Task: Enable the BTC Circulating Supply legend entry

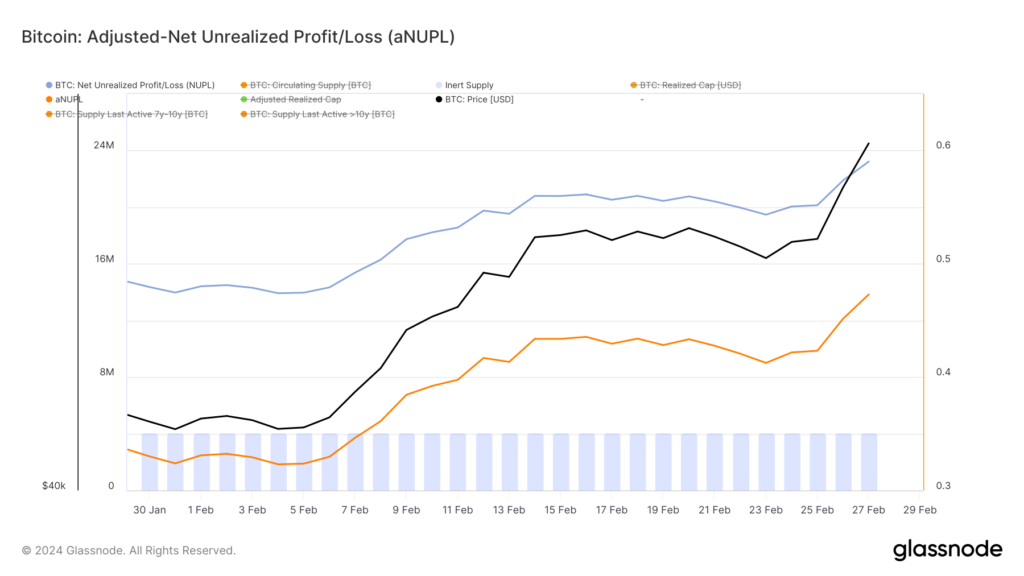Action: pos(306,85)
